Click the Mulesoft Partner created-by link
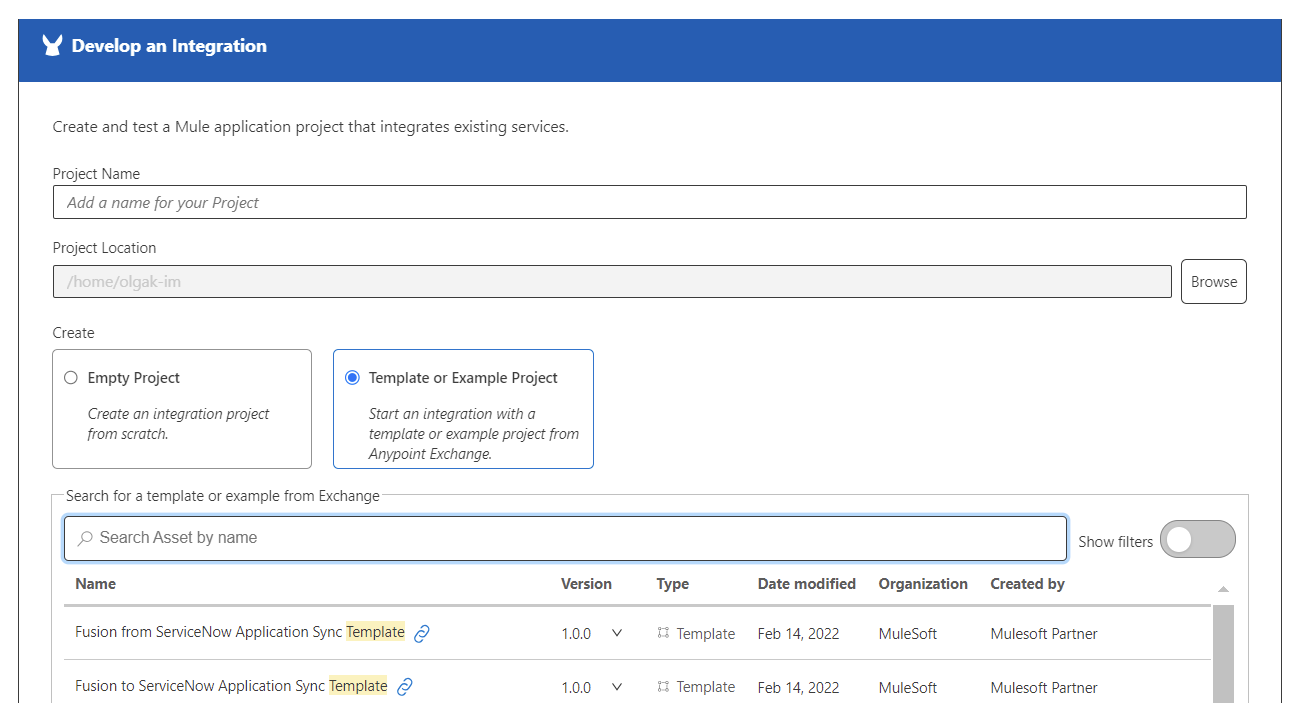This screenshot has width=1315, height=715. 1043,633
